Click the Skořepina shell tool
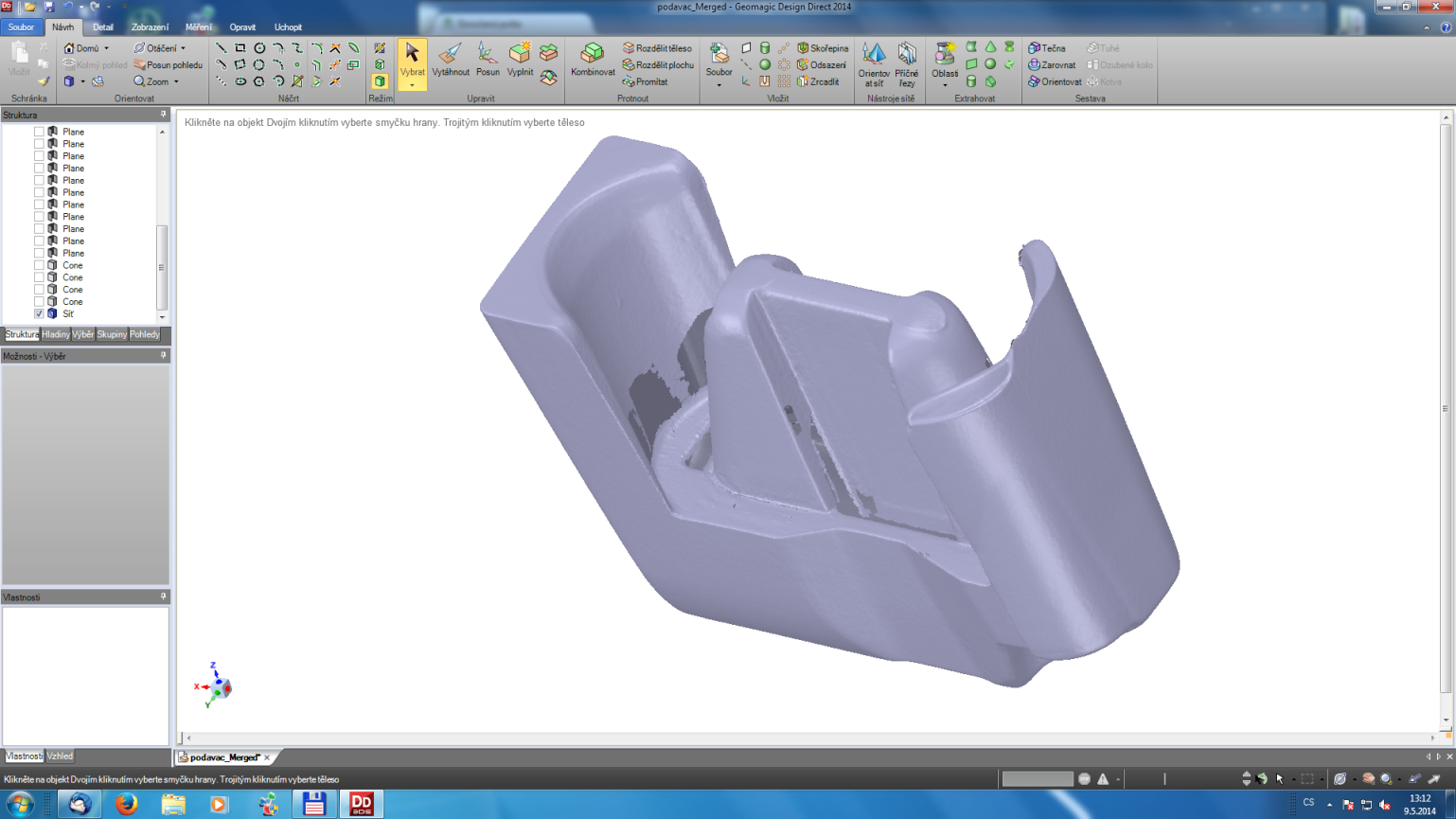This screenshot has width=1456, height=819. [823, 48]
